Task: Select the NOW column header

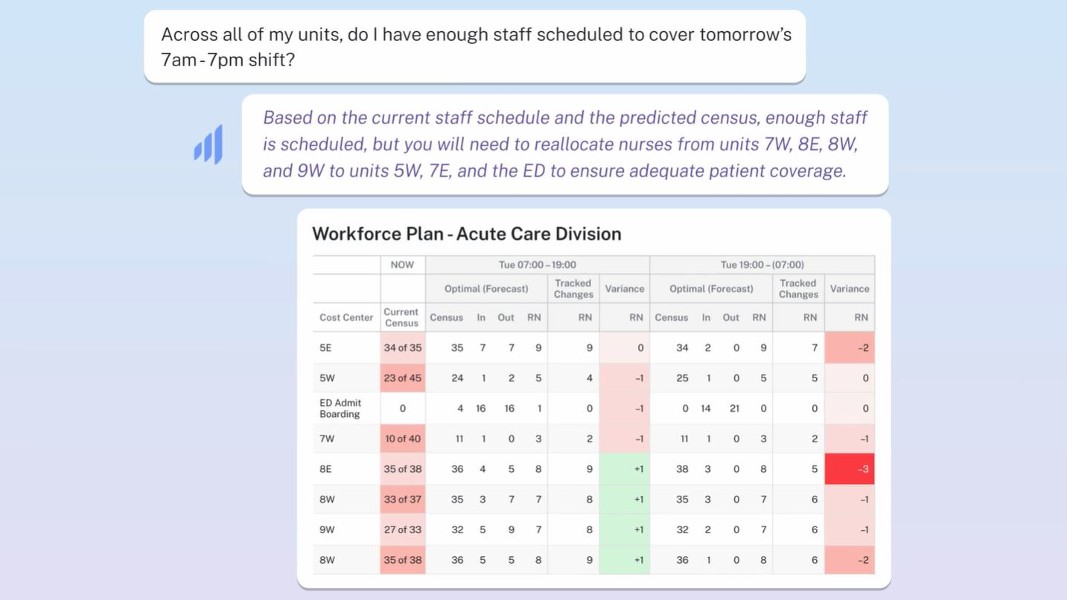Action: pos(402,265)
